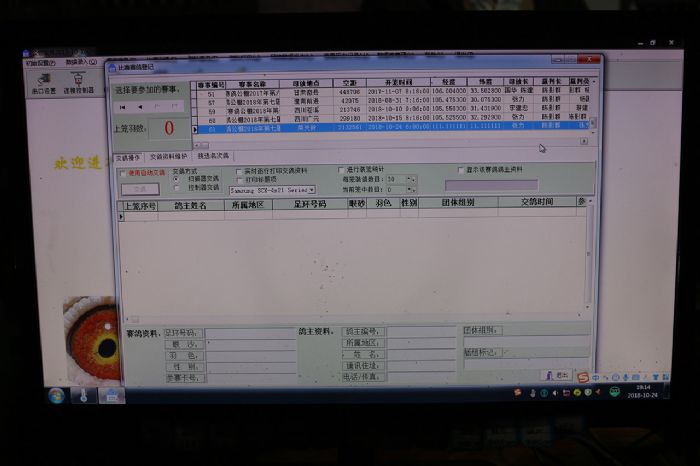The height and width of the screenshot is (466, 700).
Task: Go to first race record navigation arrow
Action: 122,106
